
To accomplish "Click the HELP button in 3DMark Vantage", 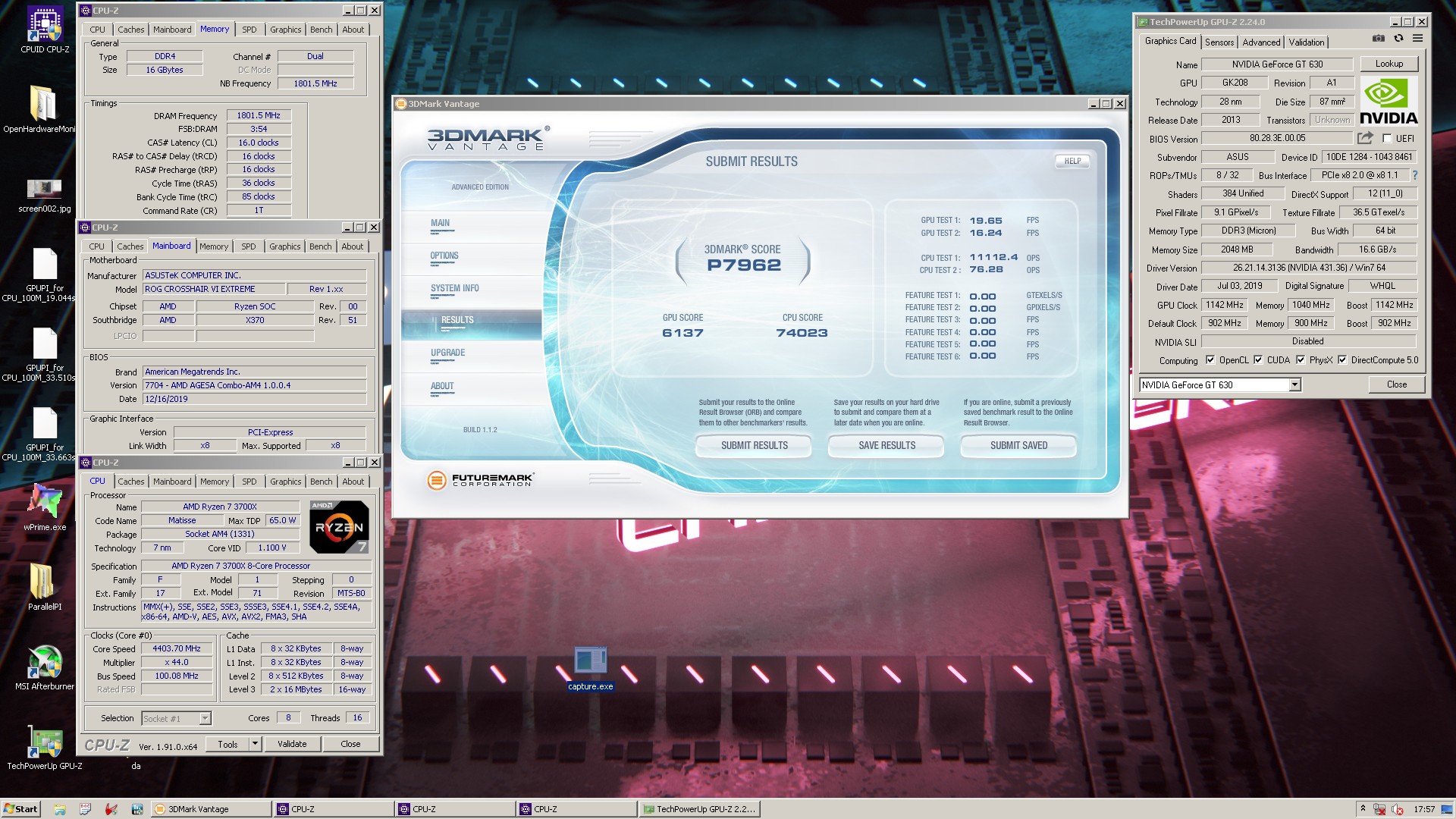I will [1072, 161].
